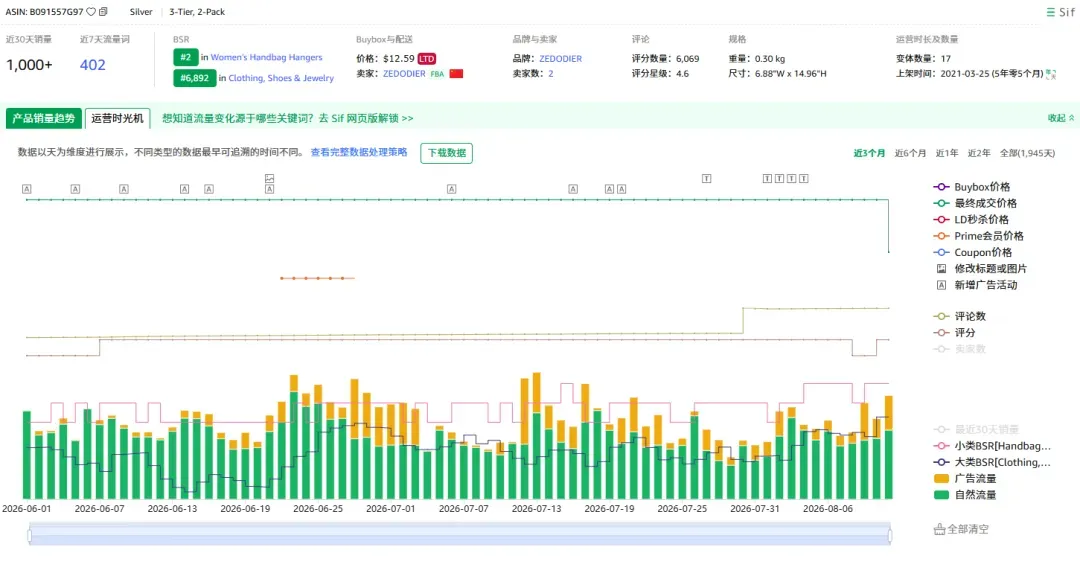This screenshot has height=576, width=1080.
Task: Select the 产品销量趋势 tab
Action: click(x=43, y=119)
